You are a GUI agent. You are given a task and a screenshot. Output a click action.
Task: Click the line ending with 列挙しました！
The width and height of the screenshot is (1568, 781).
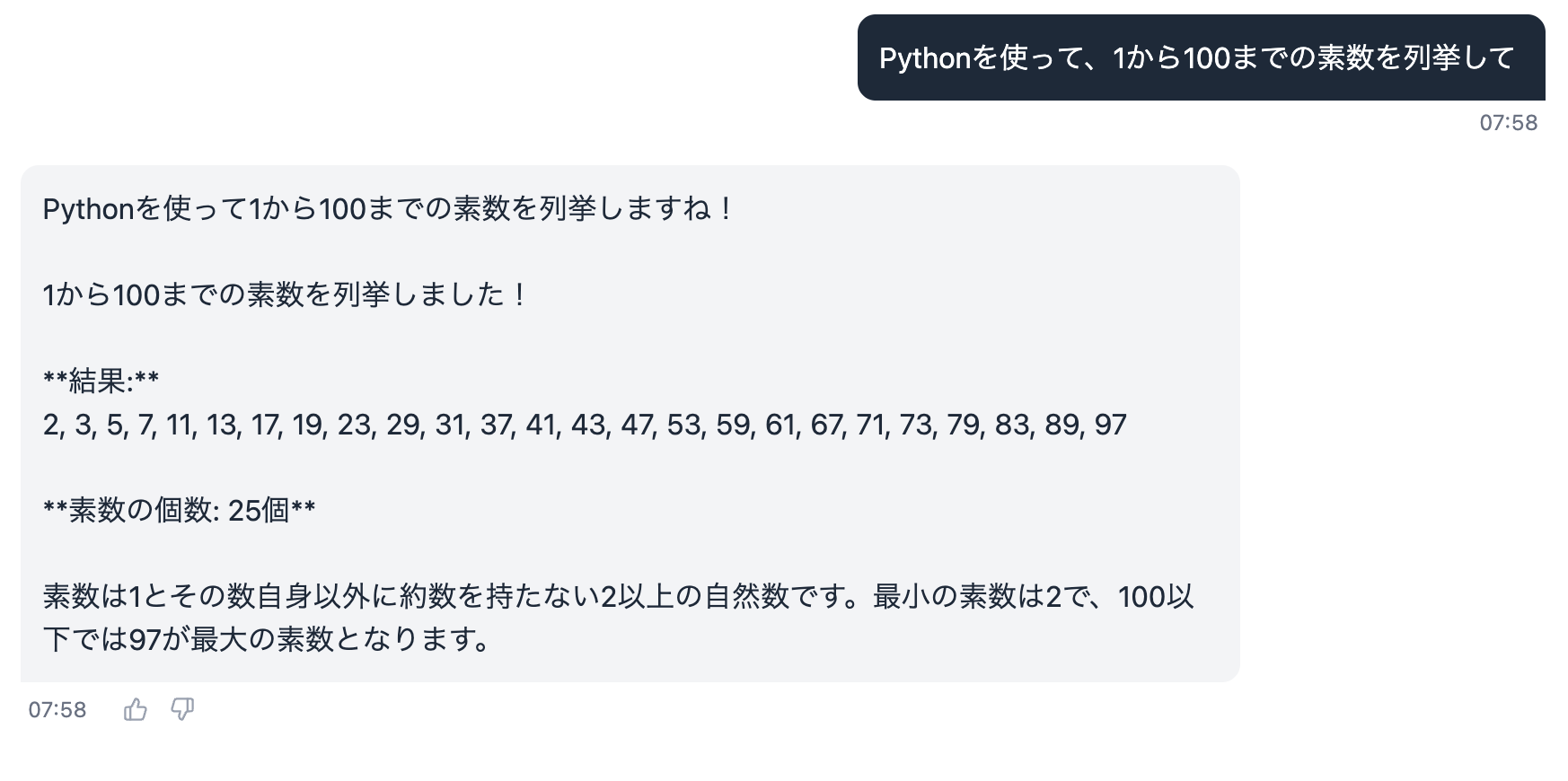click(x=286, y=294)
